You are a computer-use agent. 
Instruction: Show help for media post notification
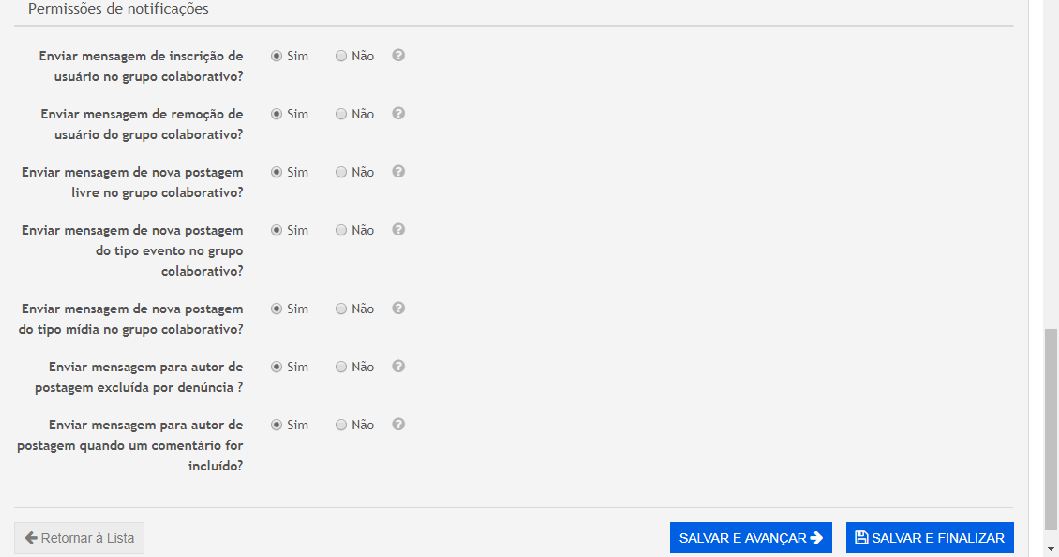[x=398, y=308]
